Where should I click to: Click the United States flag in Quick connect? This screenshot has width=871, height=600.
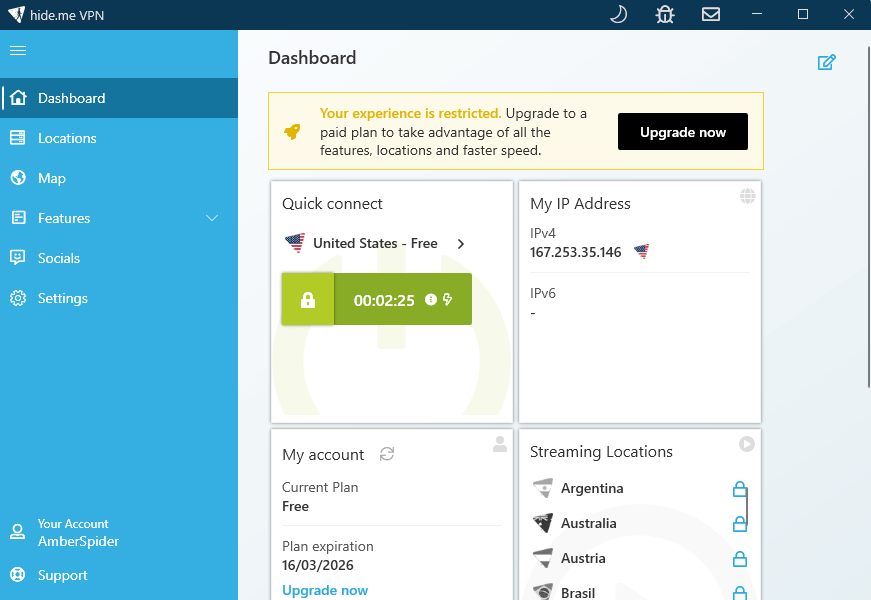(294, 242)
